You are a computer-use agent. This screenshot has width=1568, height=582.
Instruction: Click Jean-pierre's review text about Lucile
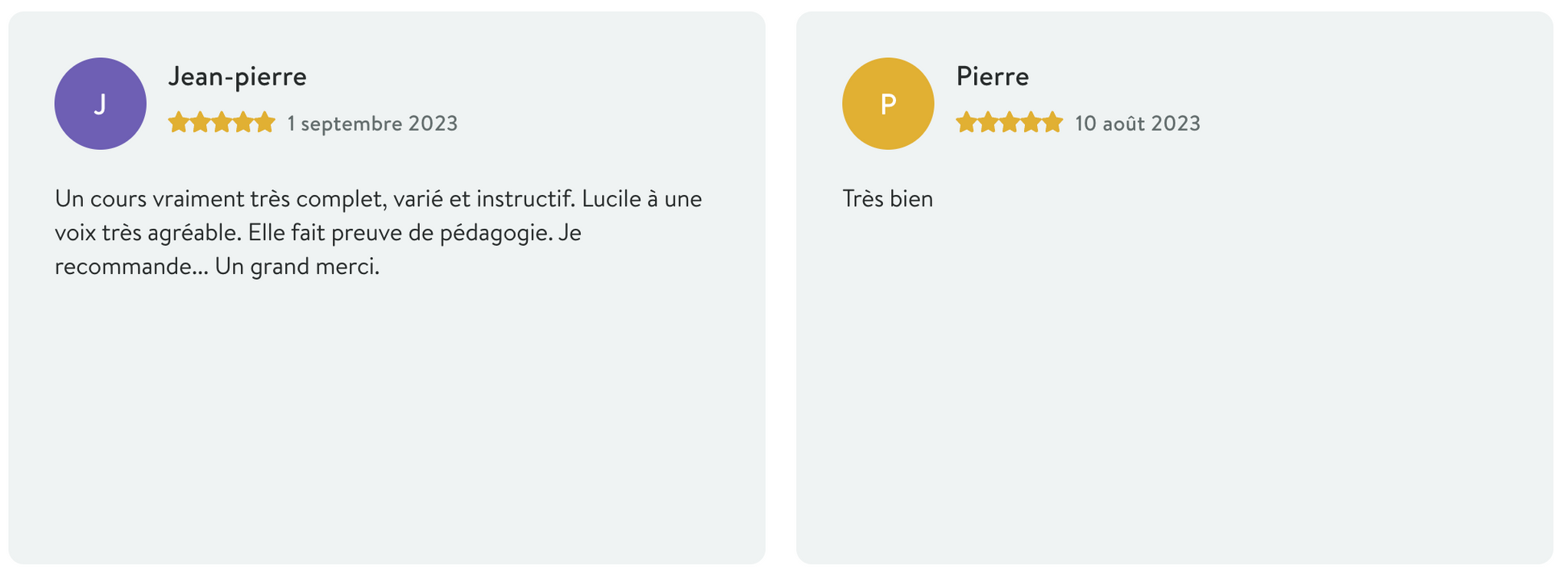(378, 232)
